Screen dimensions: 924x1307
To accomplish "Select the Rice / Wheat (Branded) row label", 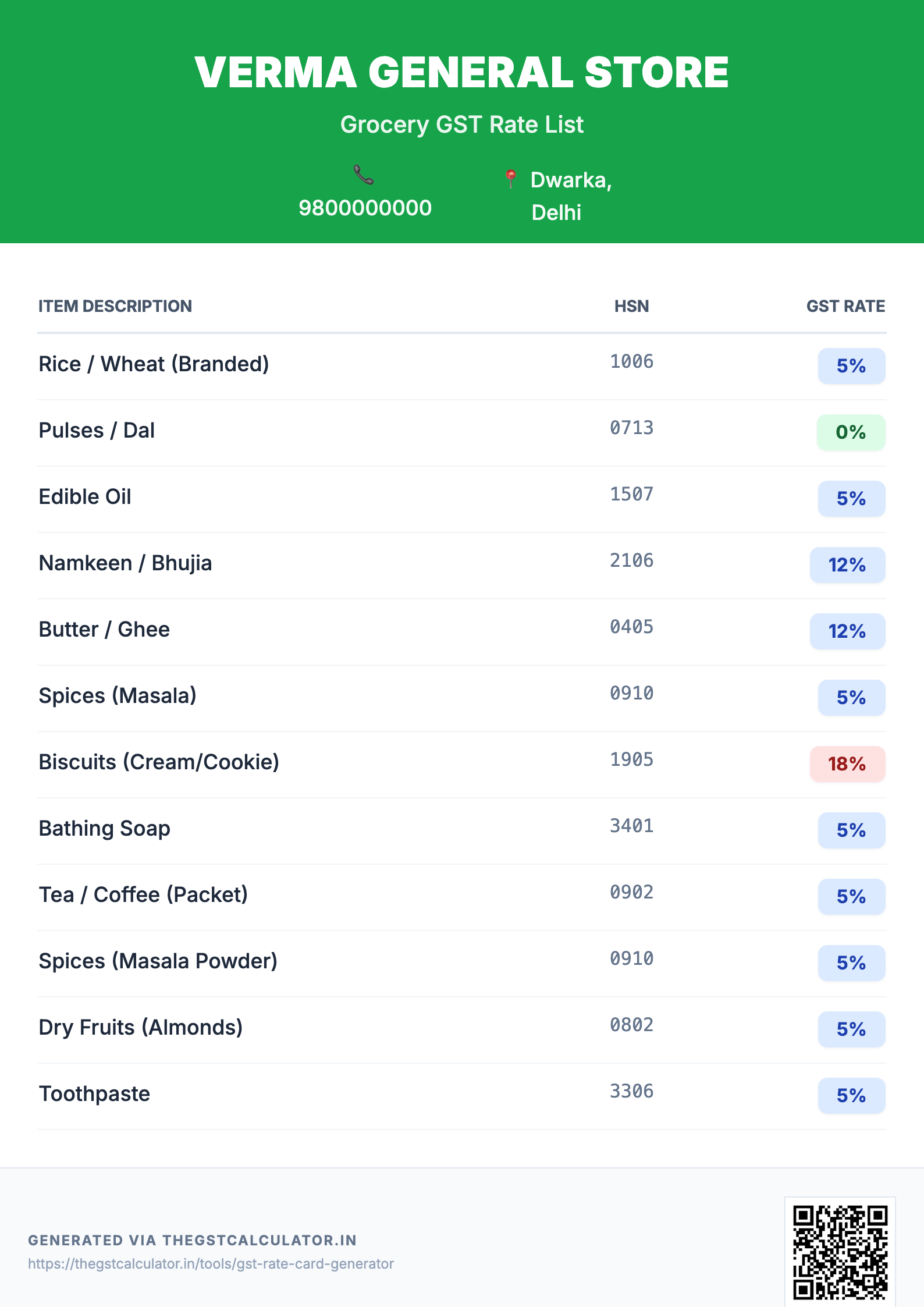I will [x=154, y=364].
